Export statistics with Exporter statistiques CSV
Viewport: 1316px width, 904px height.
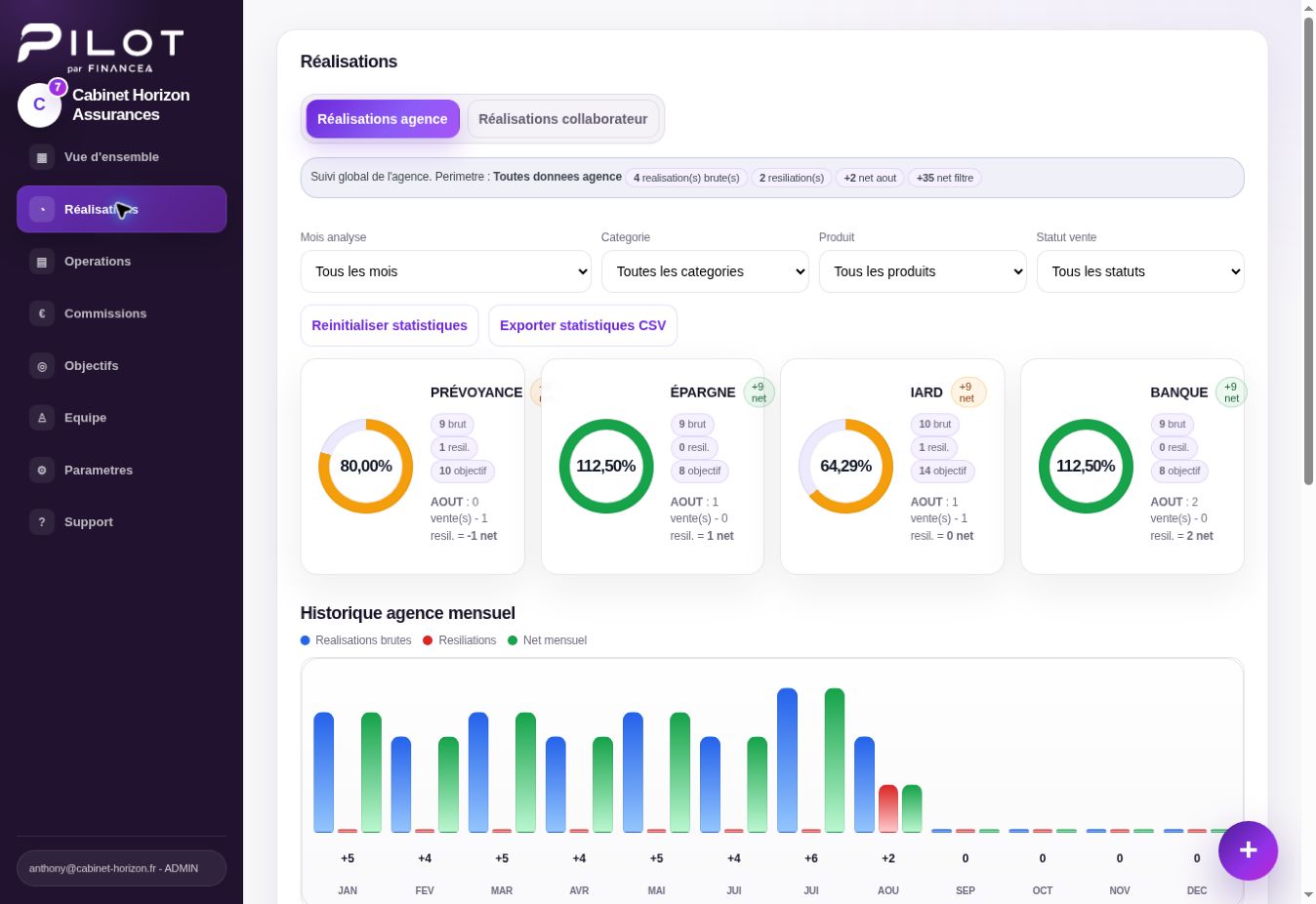[x=583, y=325]
